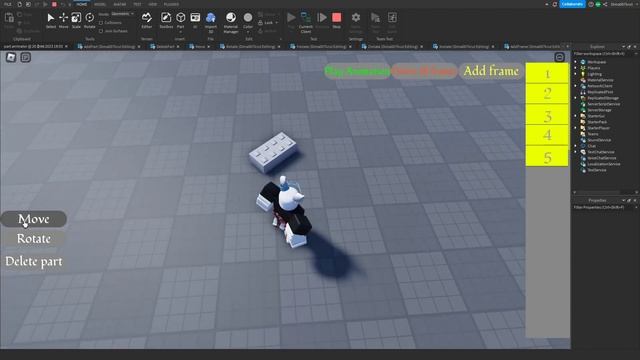
Task: Open Import 3D
Action: pos(211,22)
